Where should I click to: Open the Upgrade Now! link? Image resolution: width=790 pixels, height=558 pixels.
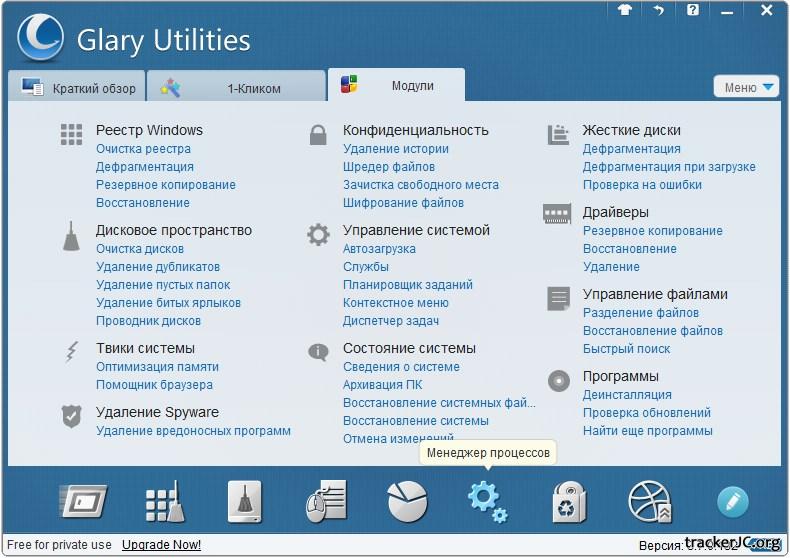[x=161, y=545]
